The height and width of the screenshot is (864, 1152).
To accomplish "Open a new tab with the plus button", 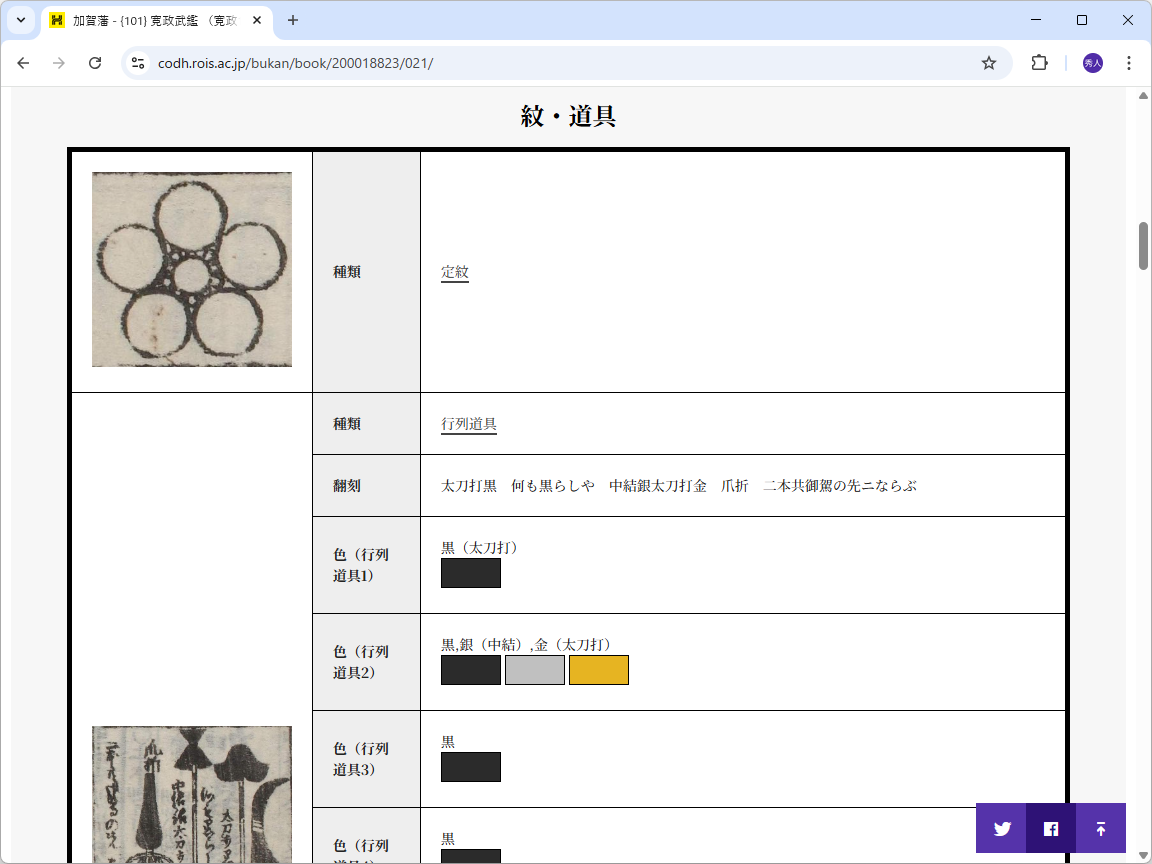I will [x=290, y=20].
